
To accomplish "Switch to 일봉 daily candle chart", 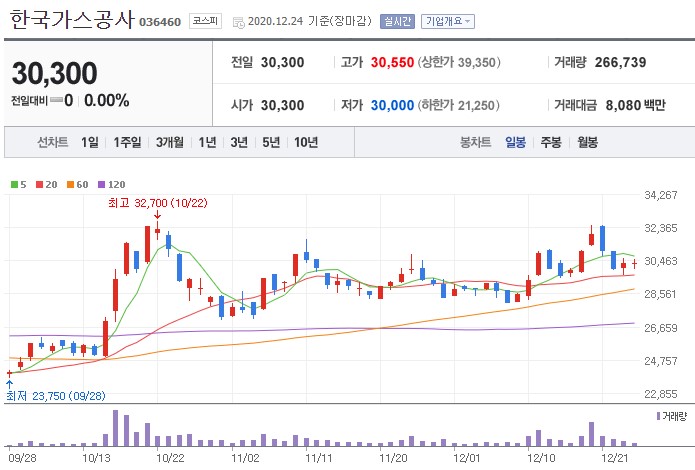I will 515,142.
